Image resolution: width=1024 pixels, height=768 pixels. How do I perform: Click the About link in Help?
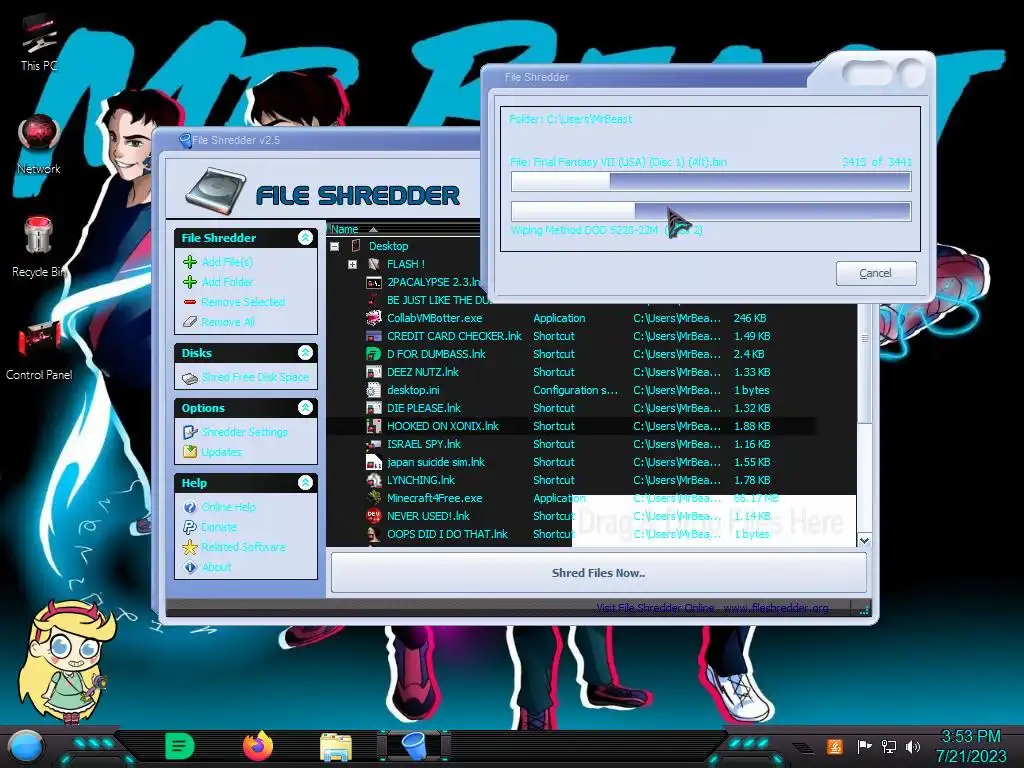click(216, 568)
